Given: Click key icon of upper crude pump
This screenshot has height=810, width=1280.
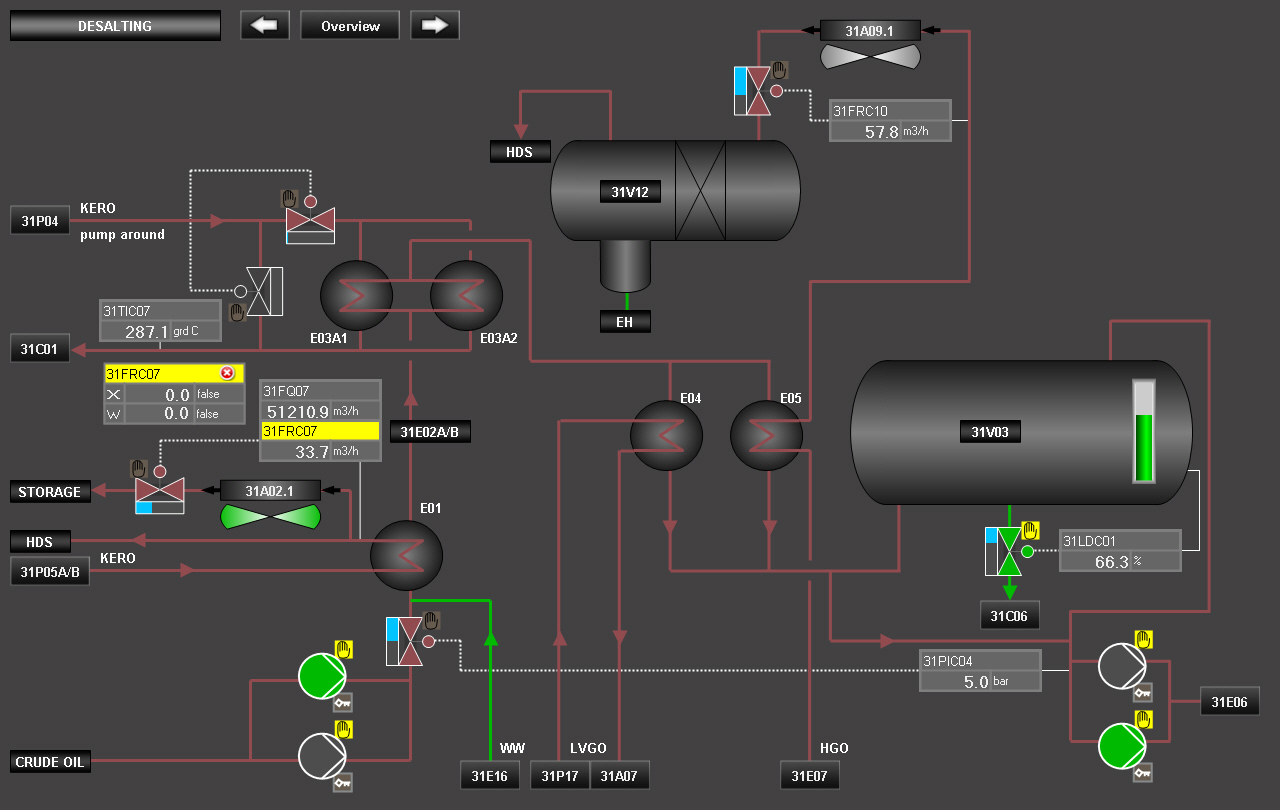Looking at the screenshot, I should click(x=343, y=702).
